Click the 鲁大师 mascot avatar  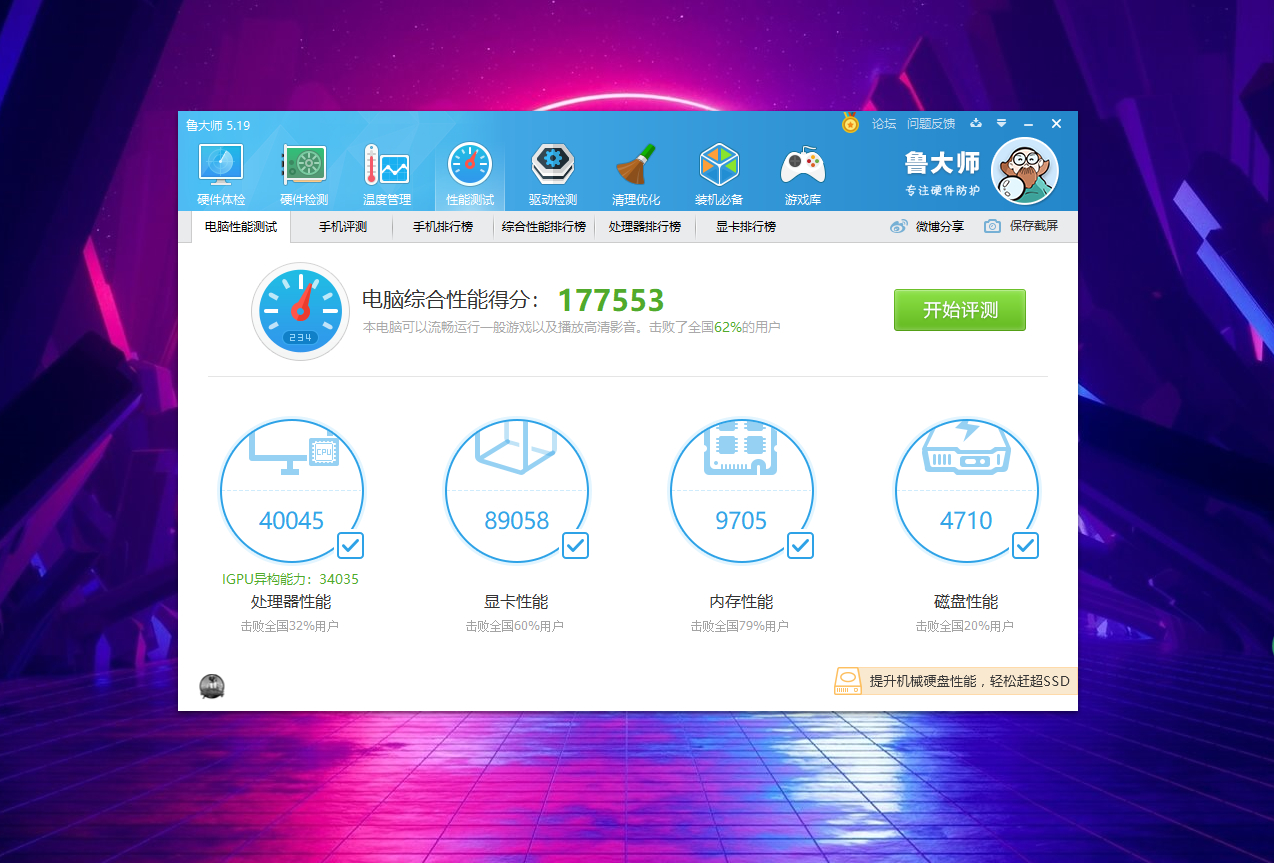tap(1024, 170)
